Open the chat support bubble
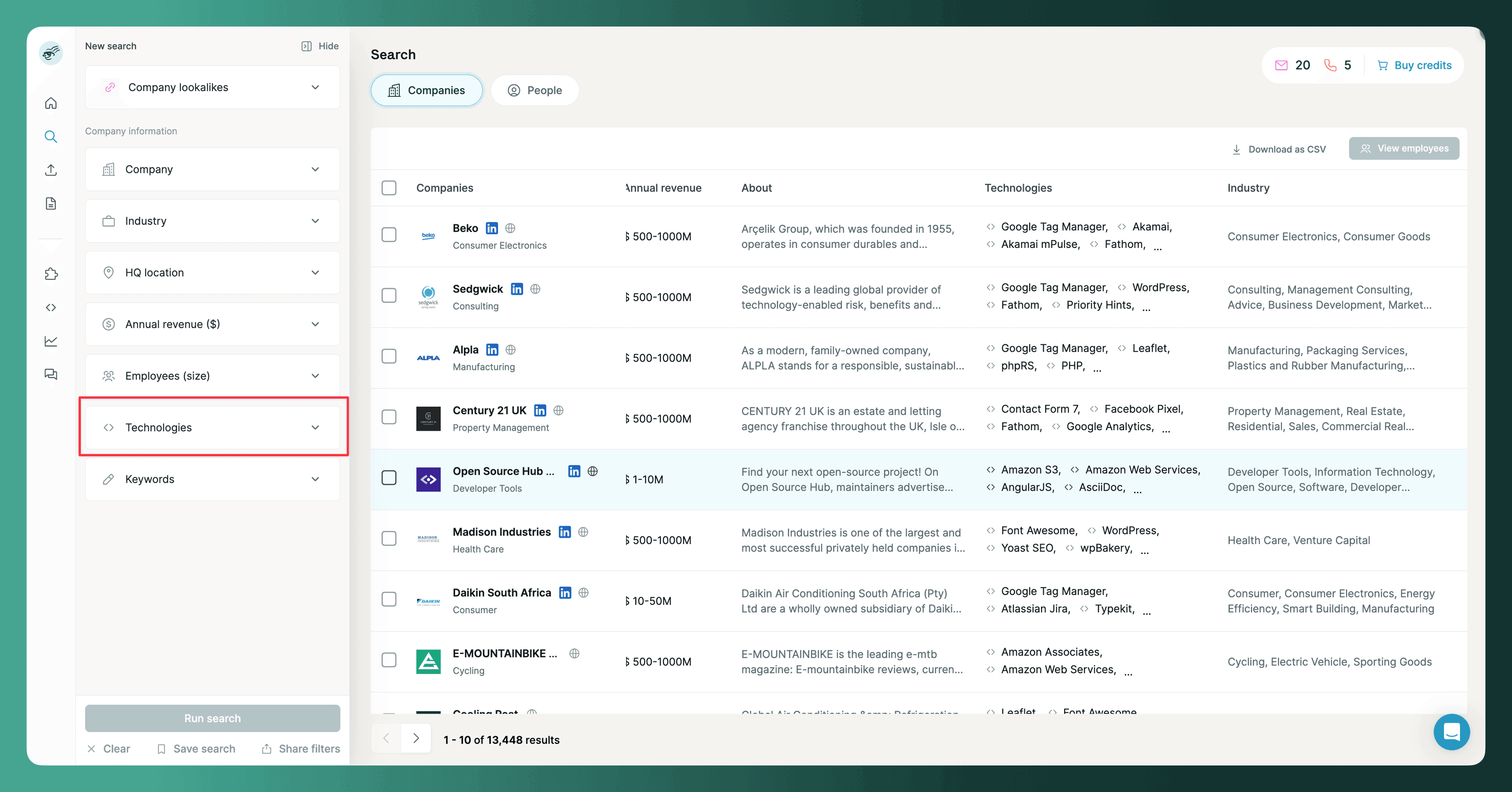Viewport: 1512px width, 792px height. [x=1451, y=732]
